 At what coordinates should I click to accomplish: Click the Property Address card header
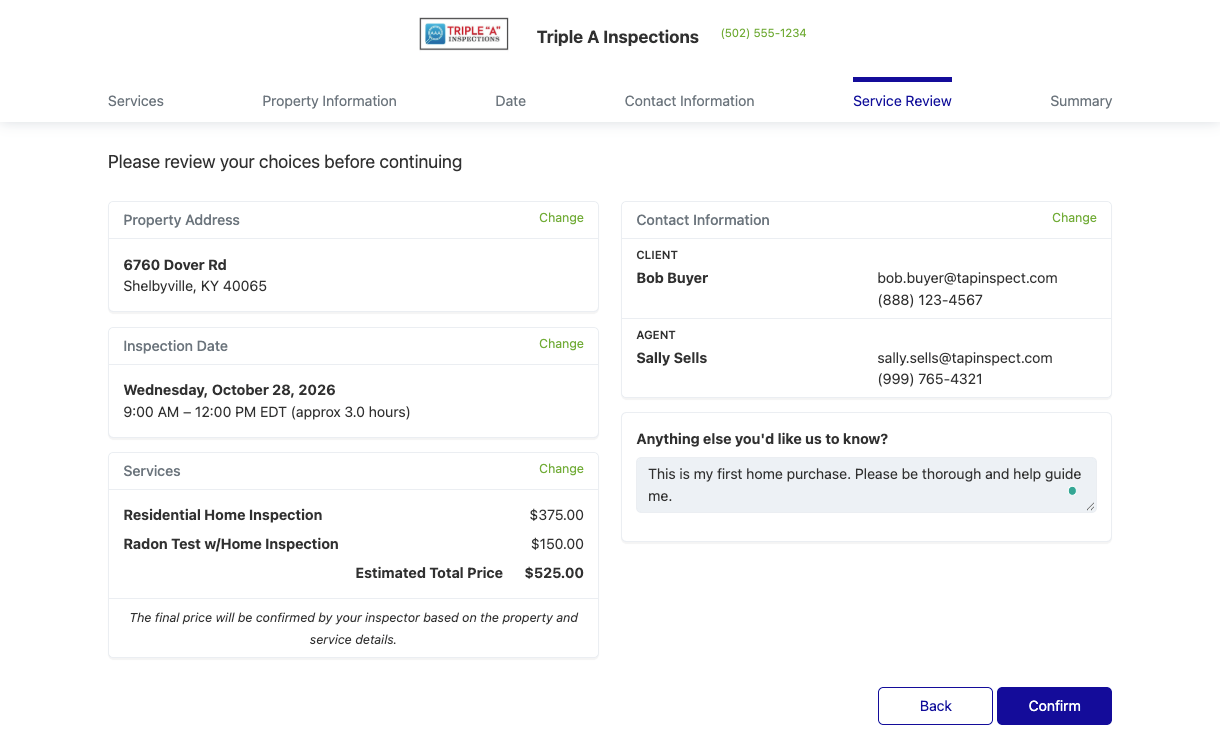353,220
